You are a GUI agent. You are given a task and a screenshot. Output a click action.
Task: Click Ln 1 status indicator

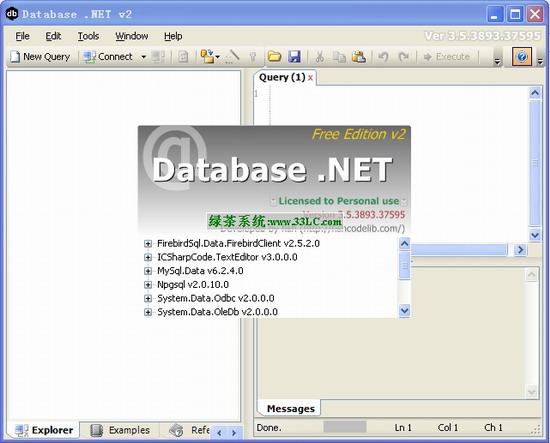[x=403, y=428]
